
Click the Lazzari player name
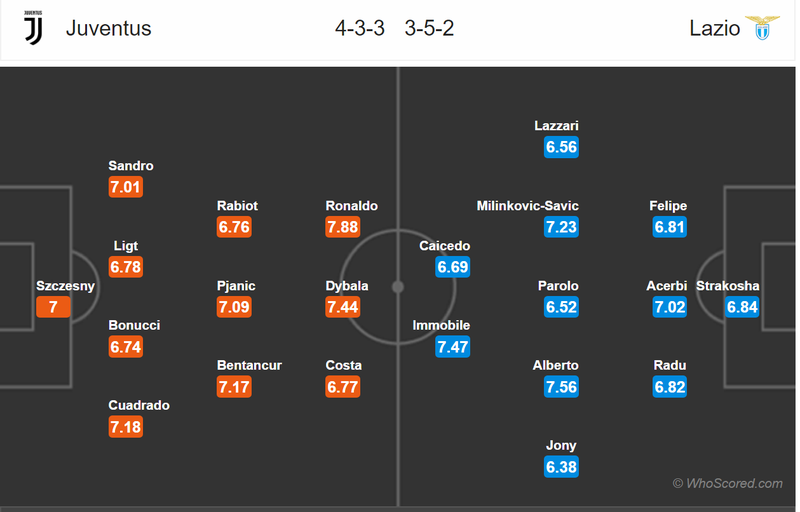point(556,126)
